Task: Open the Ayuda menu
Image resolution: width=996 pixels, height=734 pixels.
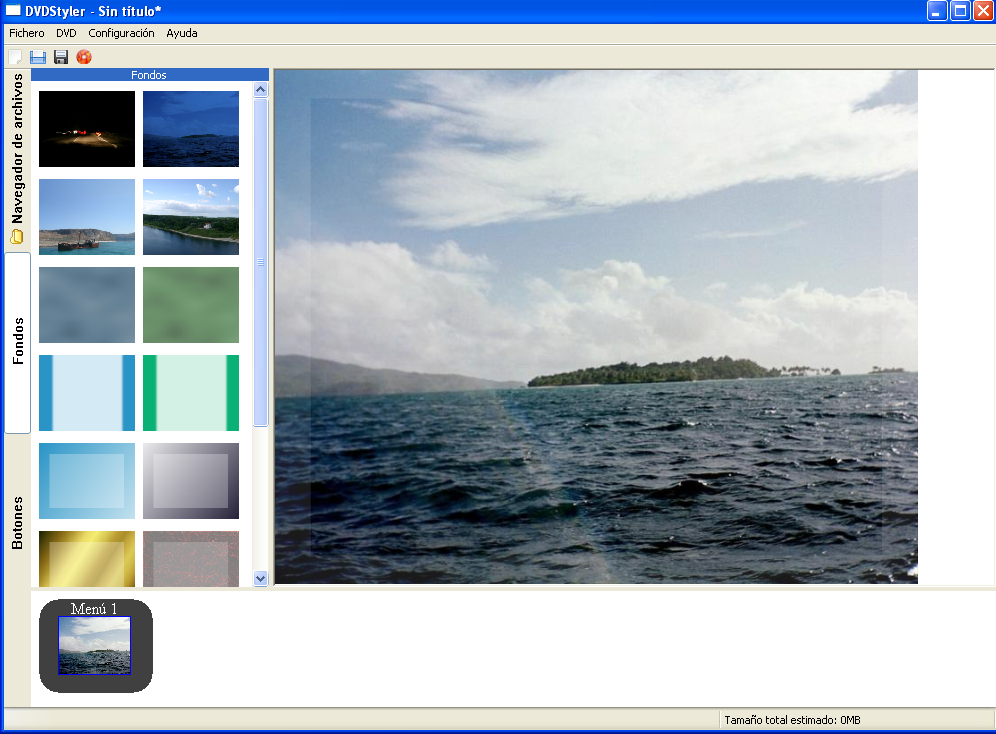Action: point(182,33)
